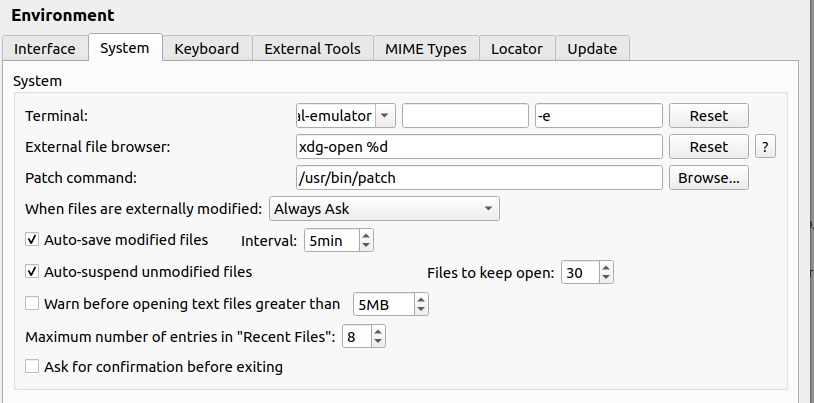The width and height of the screenshot is (814, 403).
Task: Select the External Tools tab
Action: 313,48
